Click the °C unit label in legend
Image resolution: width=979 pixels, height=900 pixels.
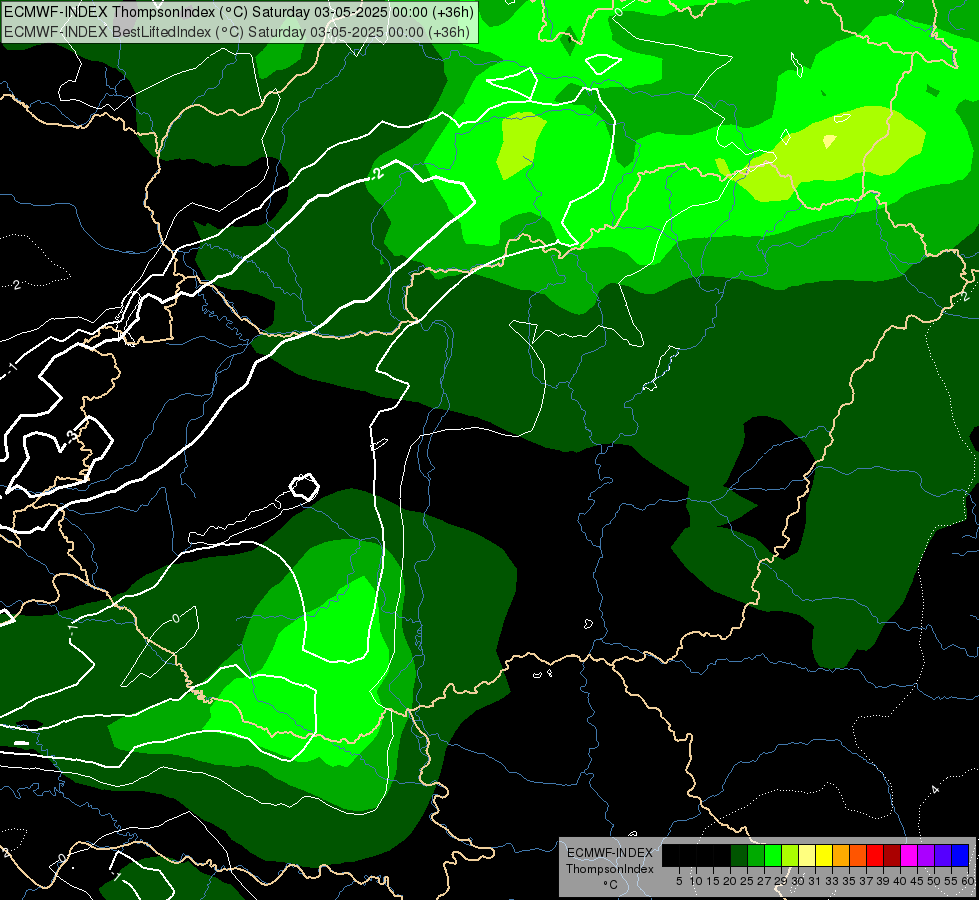click(610, 885)
